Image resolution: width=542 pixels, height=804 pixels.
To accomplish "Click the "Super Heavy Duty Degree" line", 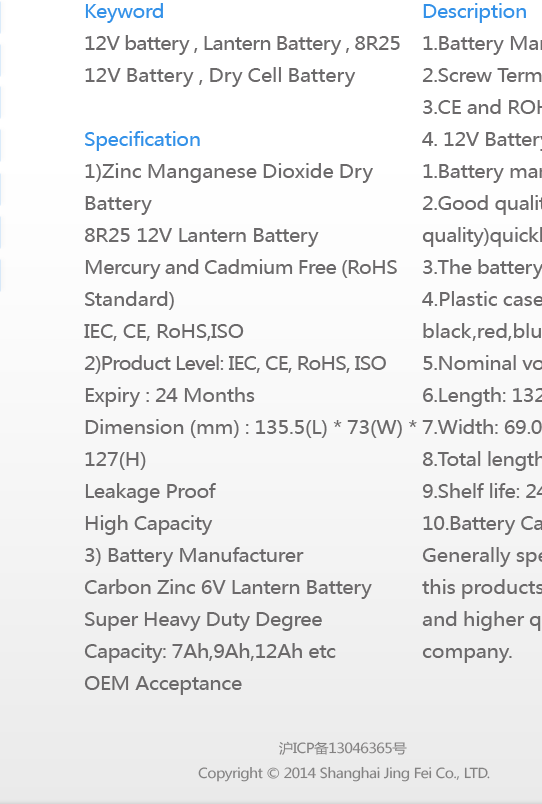I will tap(203, 619).
